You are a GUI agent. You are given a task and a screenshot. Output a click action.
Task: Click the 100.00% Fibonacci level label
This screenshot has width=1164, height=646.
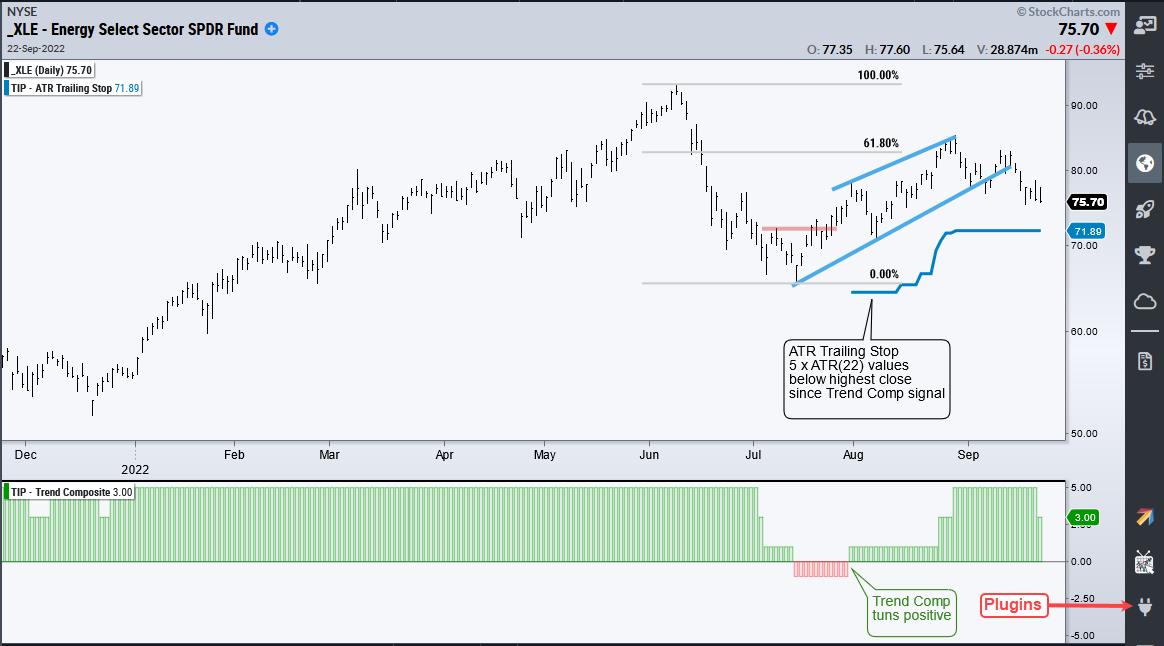click(877, 75)
